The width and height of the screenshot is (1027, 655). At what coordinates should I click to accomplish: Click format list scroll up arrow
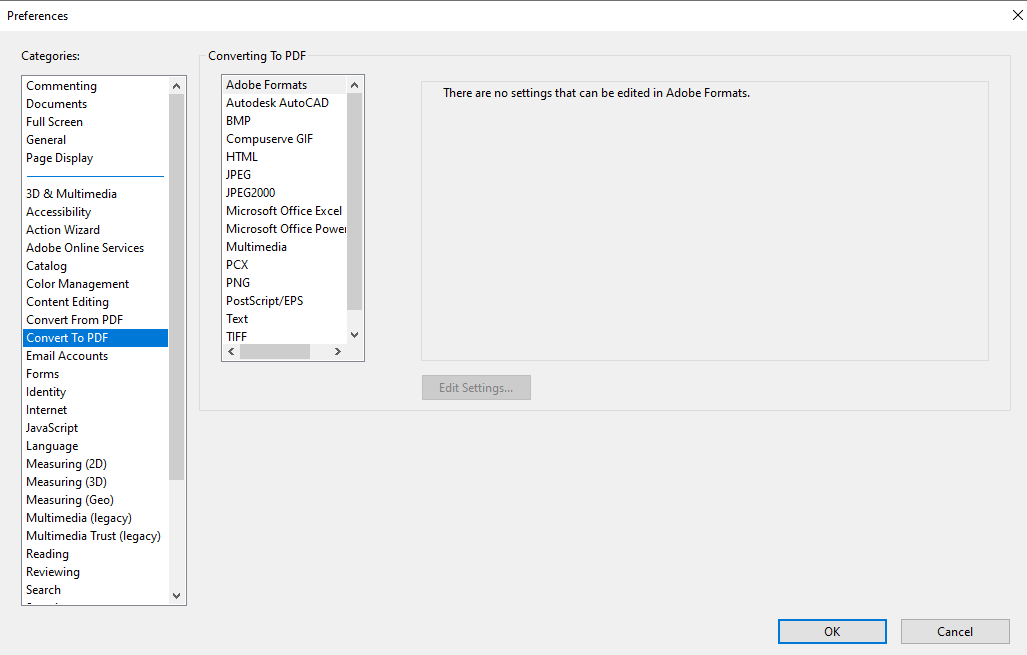[354, 85]
